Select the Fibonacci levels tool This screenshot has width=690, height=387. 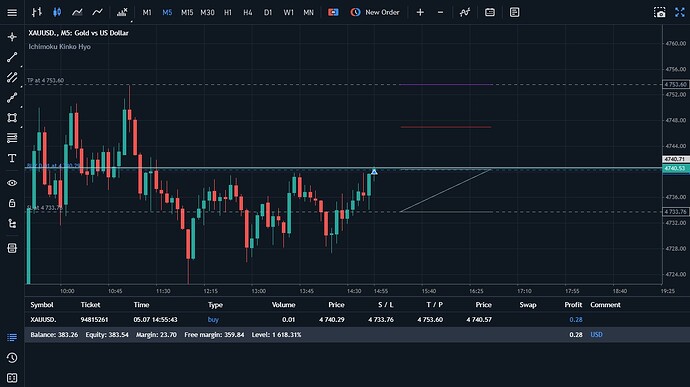coord(12,138)
